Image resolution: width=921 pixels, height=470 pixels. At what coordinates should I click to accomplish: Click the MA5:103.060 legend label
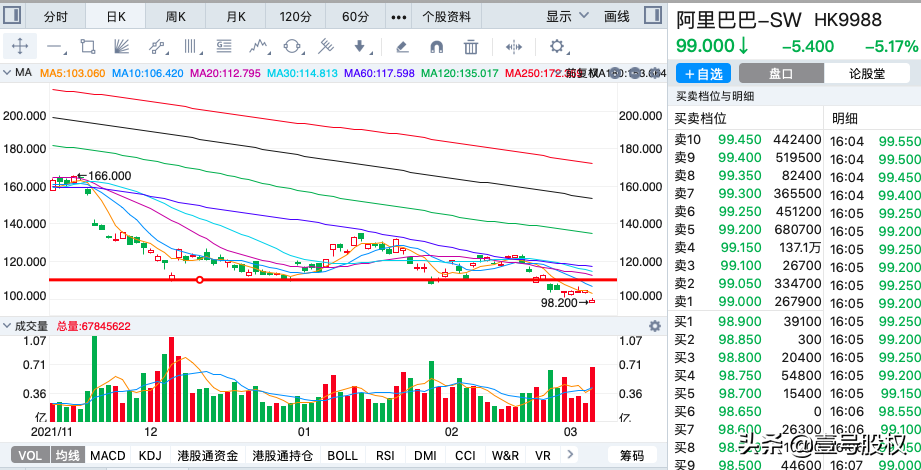coord(72,73)
